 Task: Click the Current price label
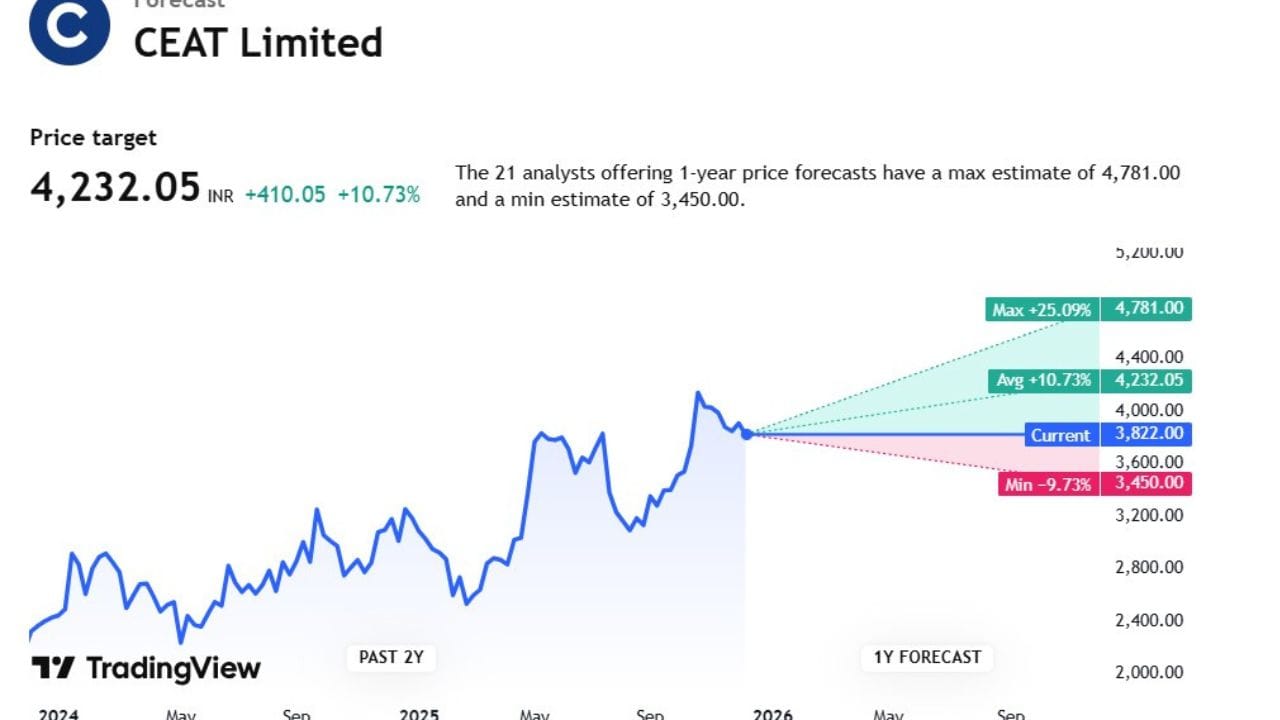pos(1061,435)
